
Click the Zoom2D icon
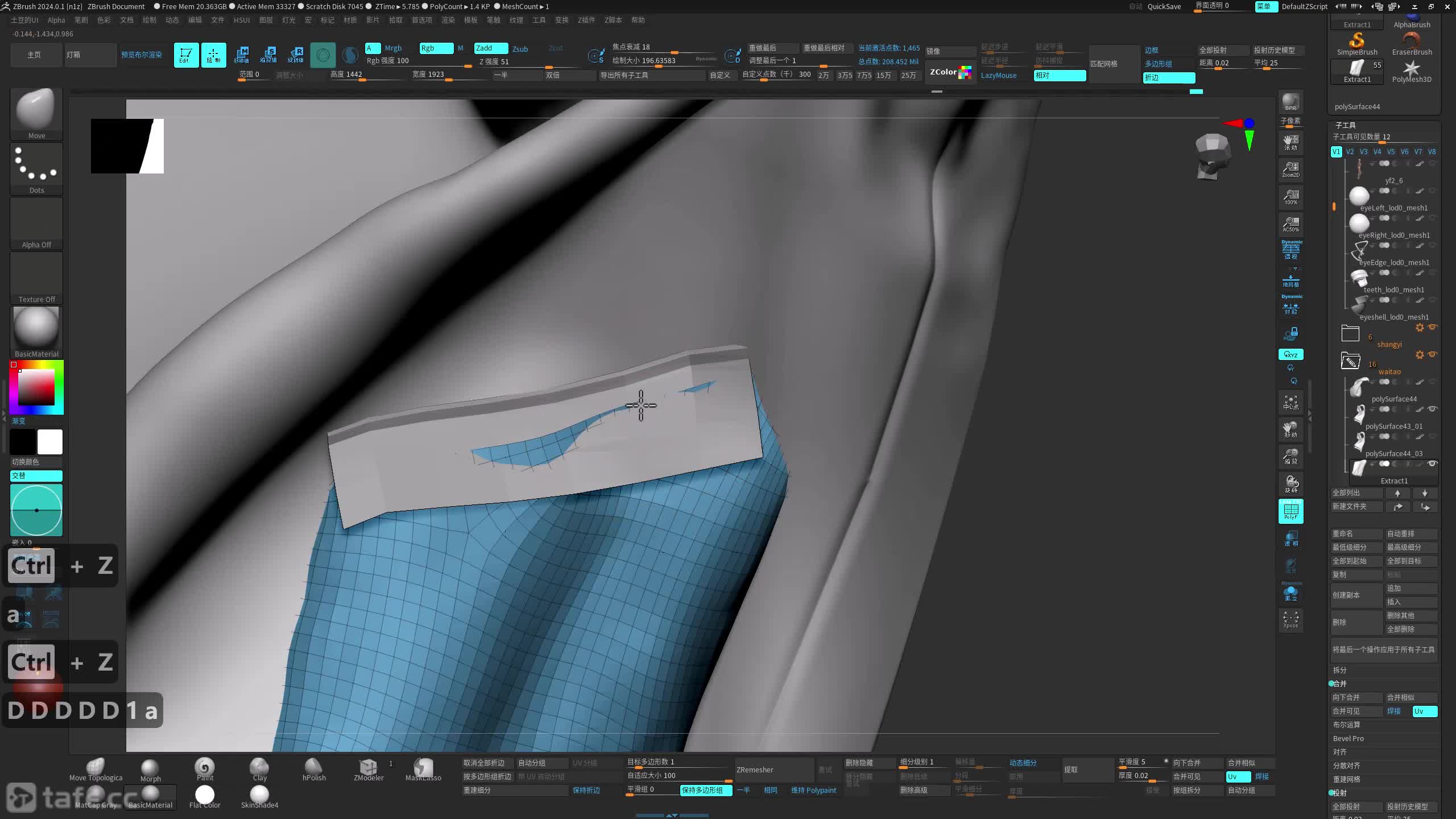[x=1290, y=169]
